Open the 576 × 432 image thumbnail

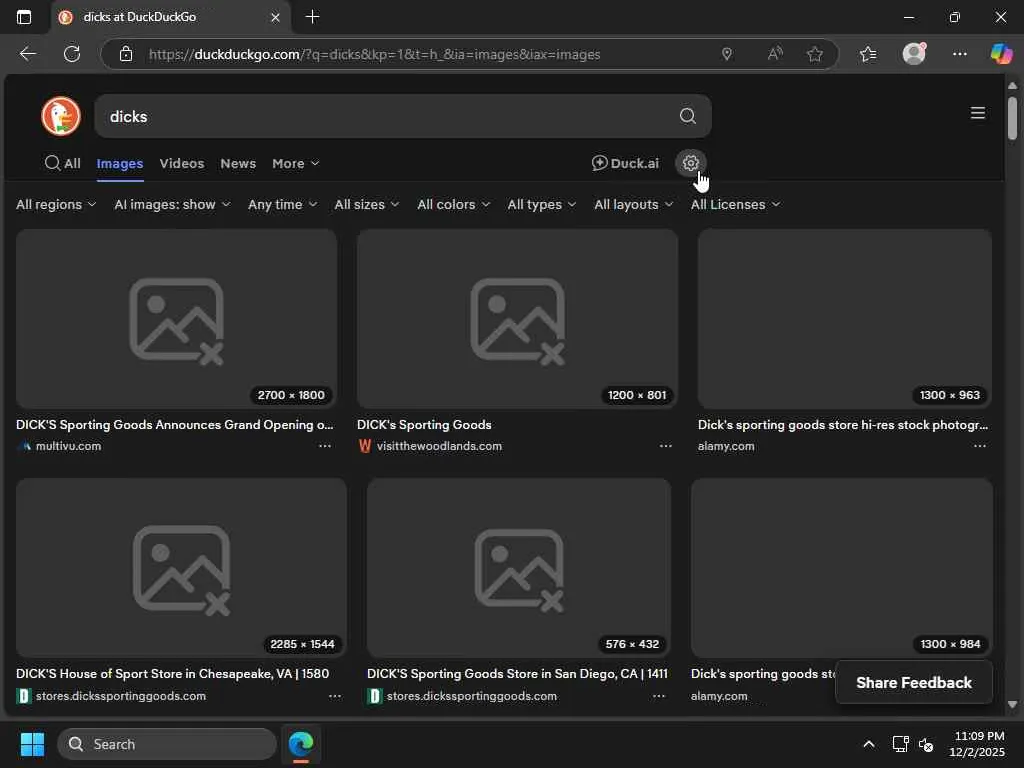[519, 568]
